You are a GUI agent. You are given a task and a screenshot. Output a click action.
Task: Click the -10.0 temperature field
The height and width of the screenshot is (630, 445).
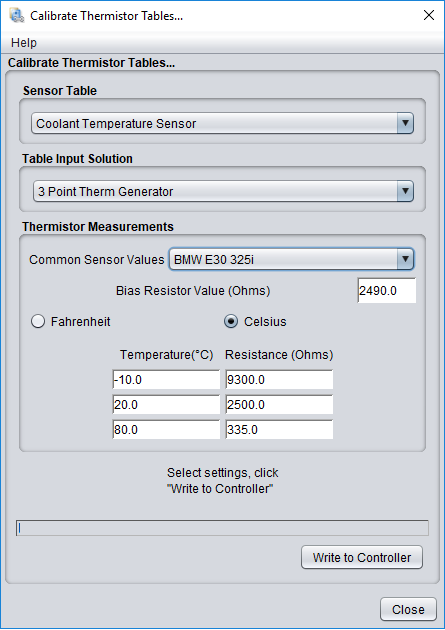166,380
